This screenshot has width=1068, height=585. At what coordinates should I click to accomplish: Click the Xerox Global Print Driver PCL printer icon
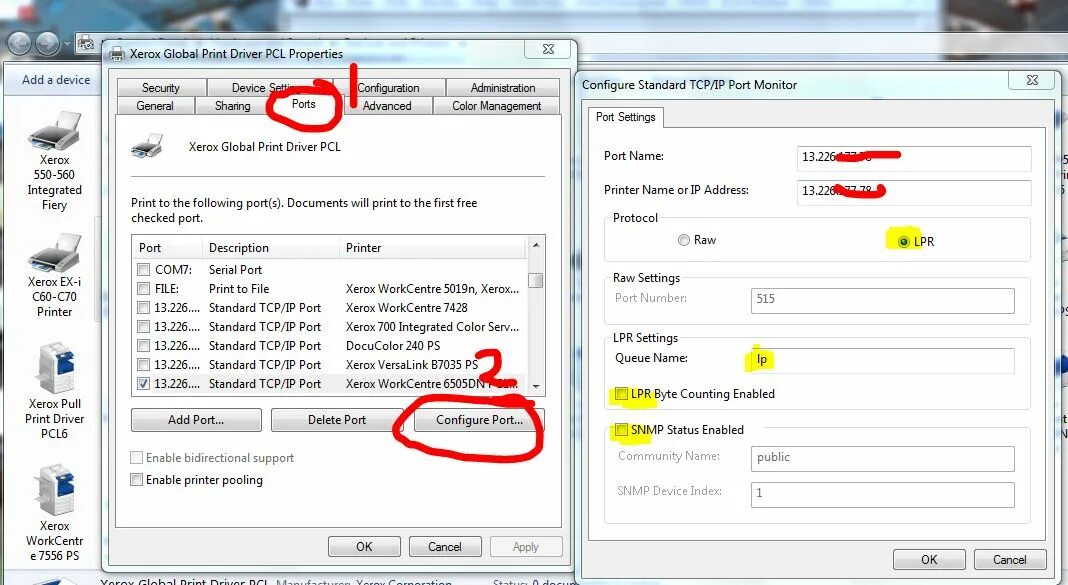tap(147, 146)
